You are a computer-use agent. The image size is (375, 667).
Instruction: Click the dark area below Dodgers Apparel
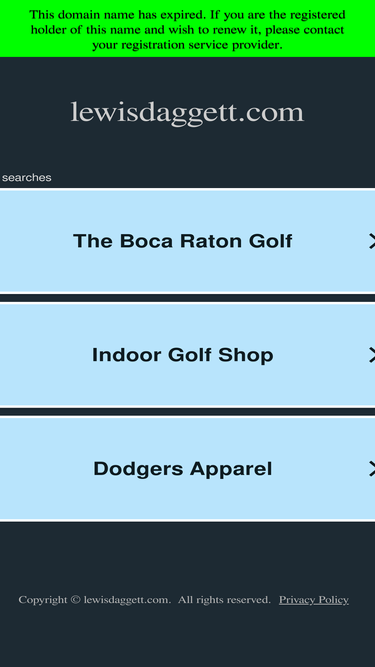[188, 553]
